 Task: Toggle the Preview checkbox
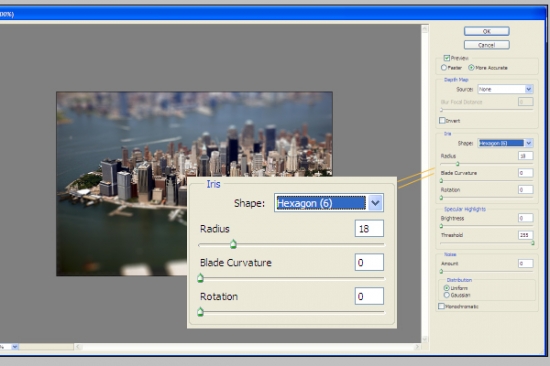[x=447, y=58]
